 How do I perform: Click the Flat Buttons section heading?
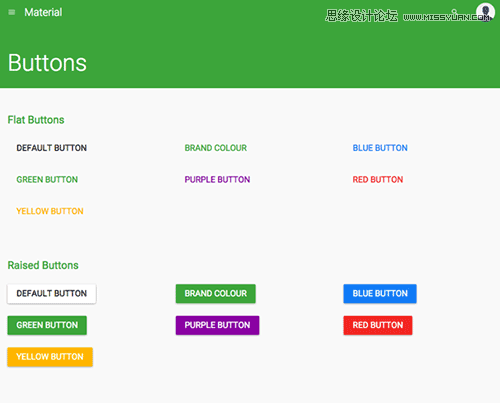pyautogui.click(x=36, y=120)
